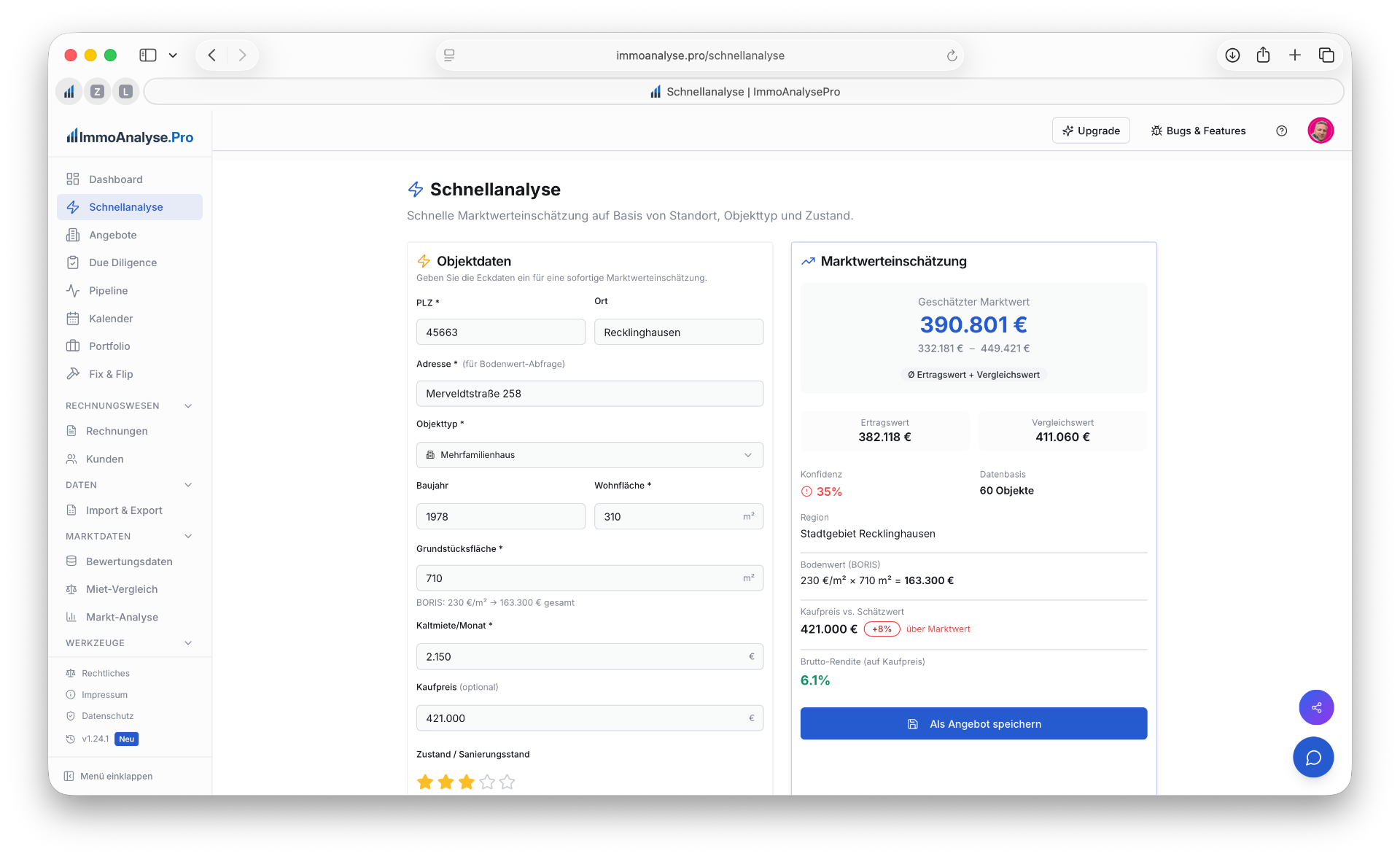Set condition rating to four stars

point(487,782)
